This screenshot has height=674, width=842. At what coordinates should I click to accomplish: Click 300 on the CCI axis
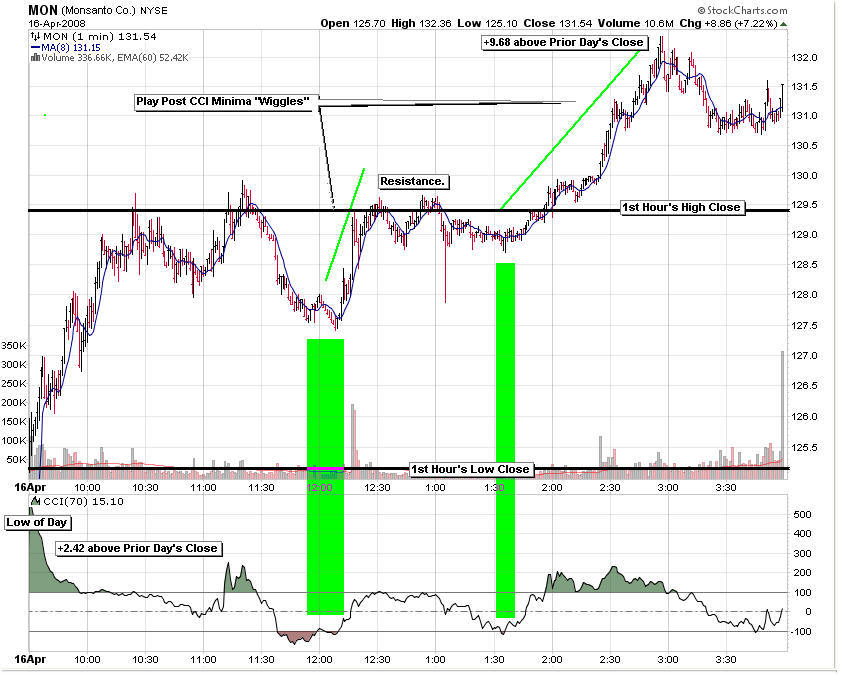pos(802,554)
